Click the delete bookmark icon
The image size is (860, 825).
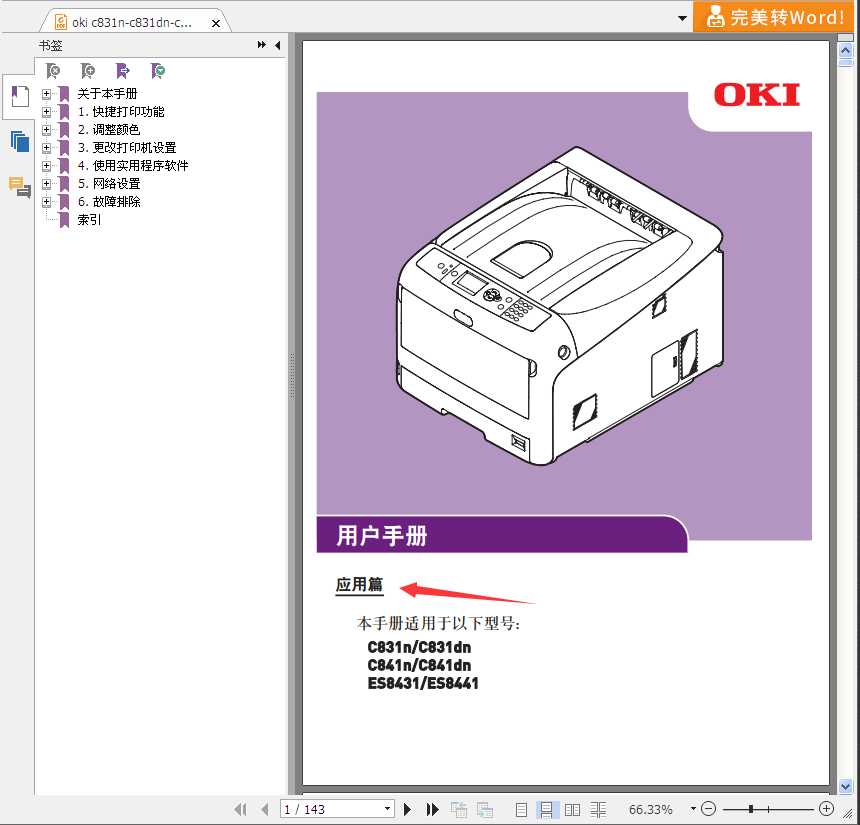tap(53, 71)
